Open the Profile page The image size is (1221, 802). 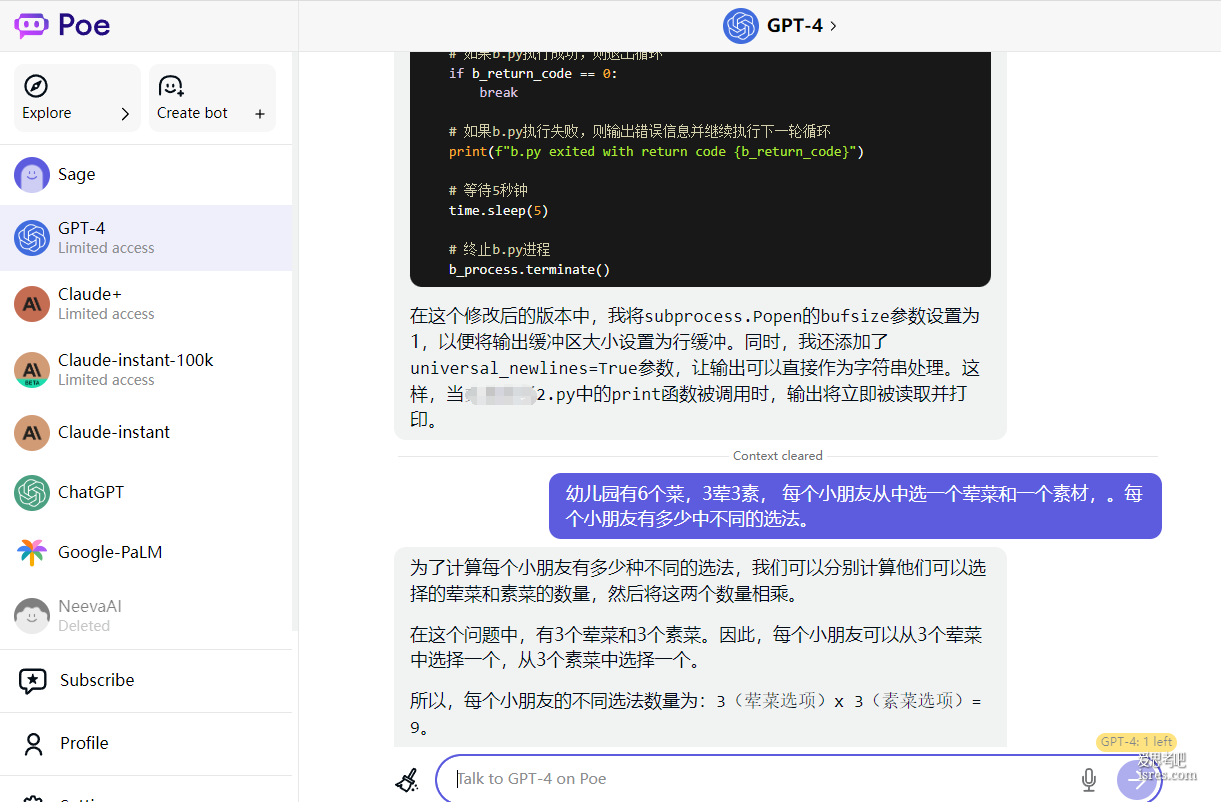click(x=146, y=744)
